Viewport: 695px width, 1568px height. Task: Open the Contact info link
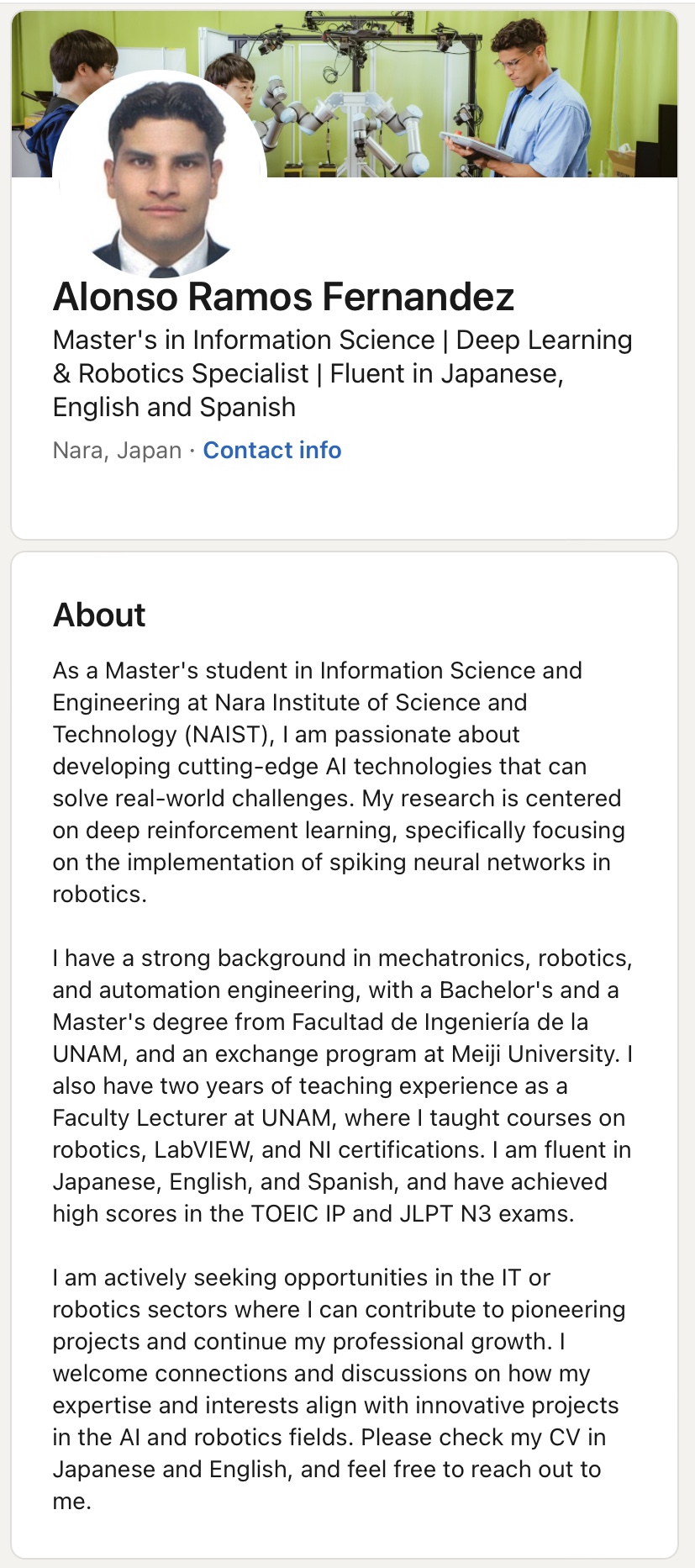tap(272, 451)
